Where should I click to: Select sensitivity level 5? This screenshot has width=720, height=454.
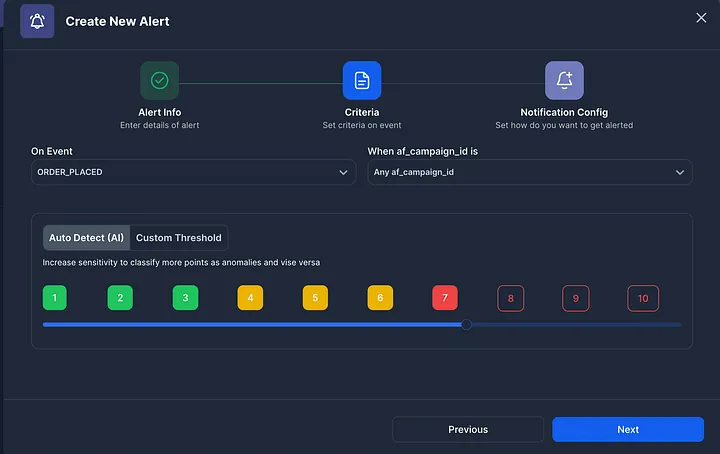315,298
